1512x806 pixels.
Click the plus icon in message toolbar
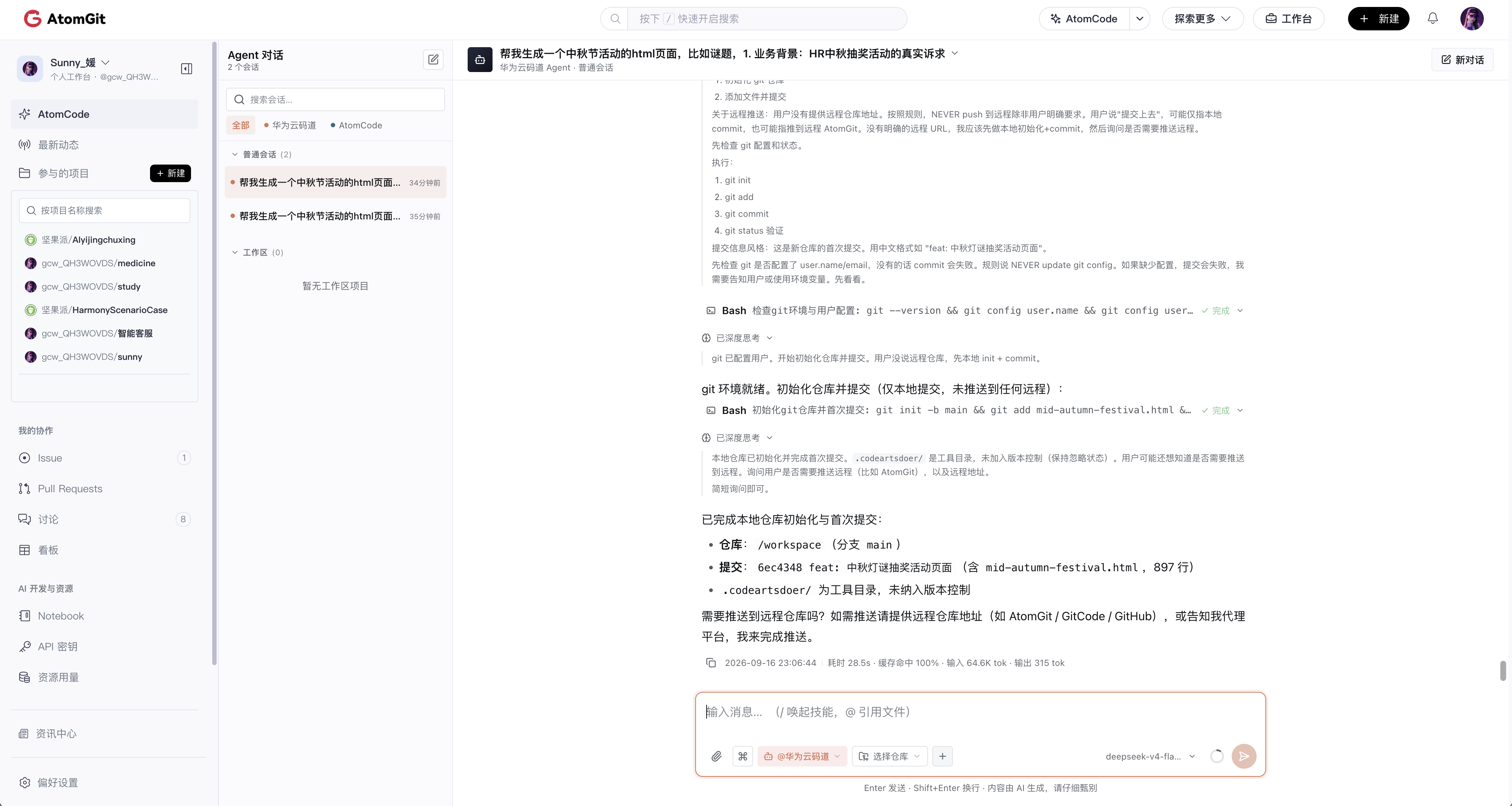(942, 756)
